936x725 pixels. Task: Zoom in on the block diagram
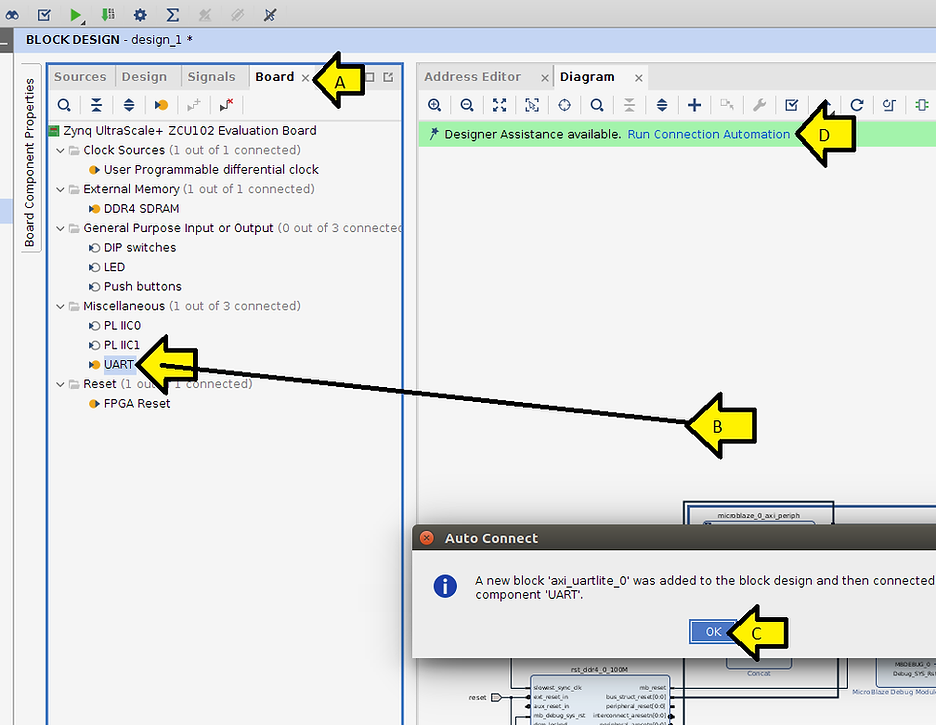[x=434, y=105]
